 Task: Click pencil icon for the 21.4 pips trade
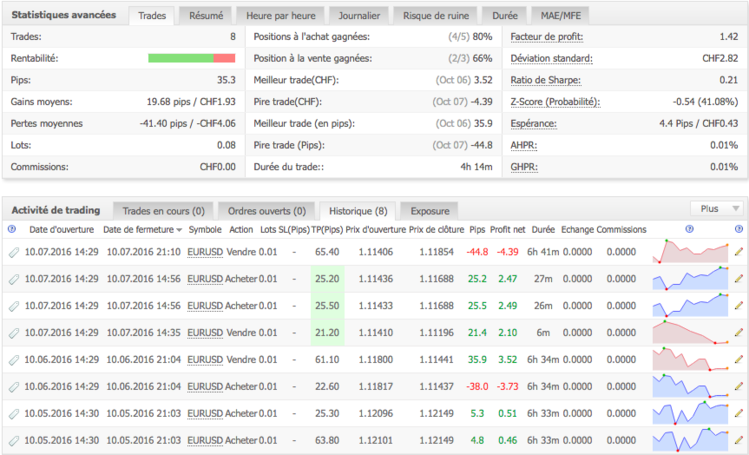click(739, 332)
